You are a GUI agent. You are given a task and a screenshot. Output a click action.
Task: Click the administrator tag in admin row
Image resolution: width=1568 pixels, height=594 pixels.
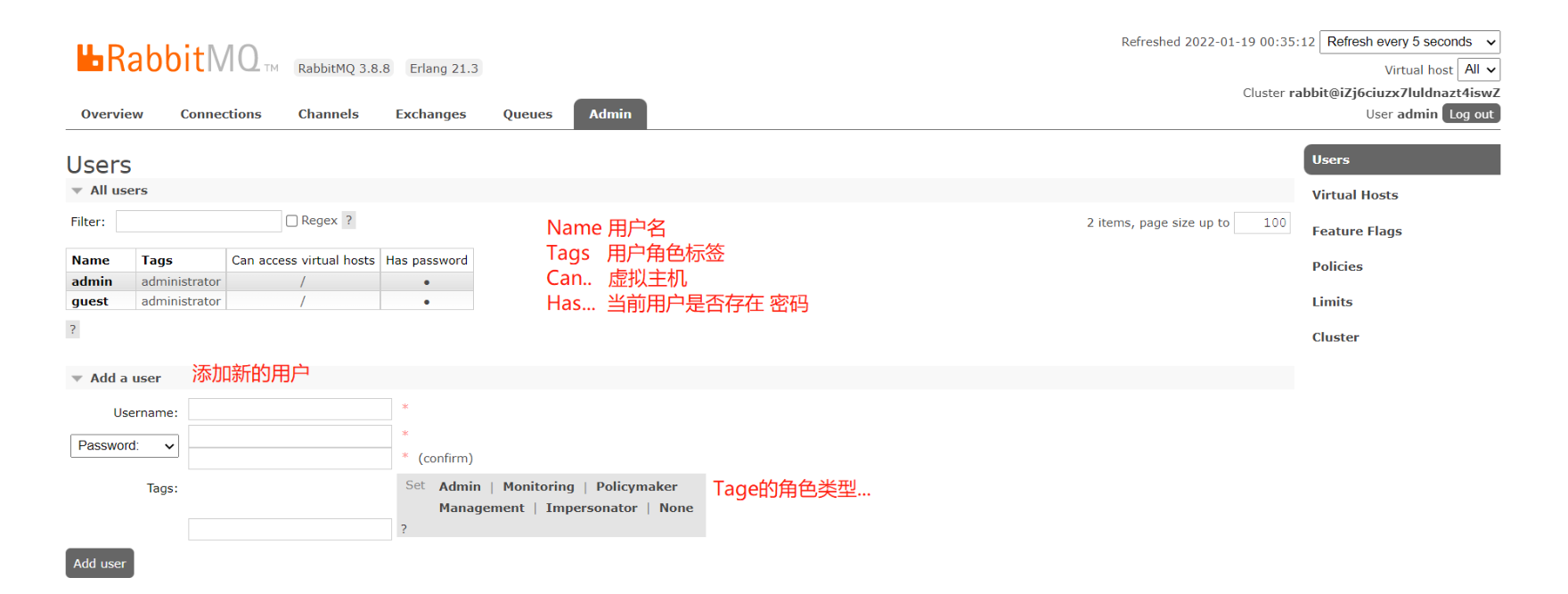[181, 281]
